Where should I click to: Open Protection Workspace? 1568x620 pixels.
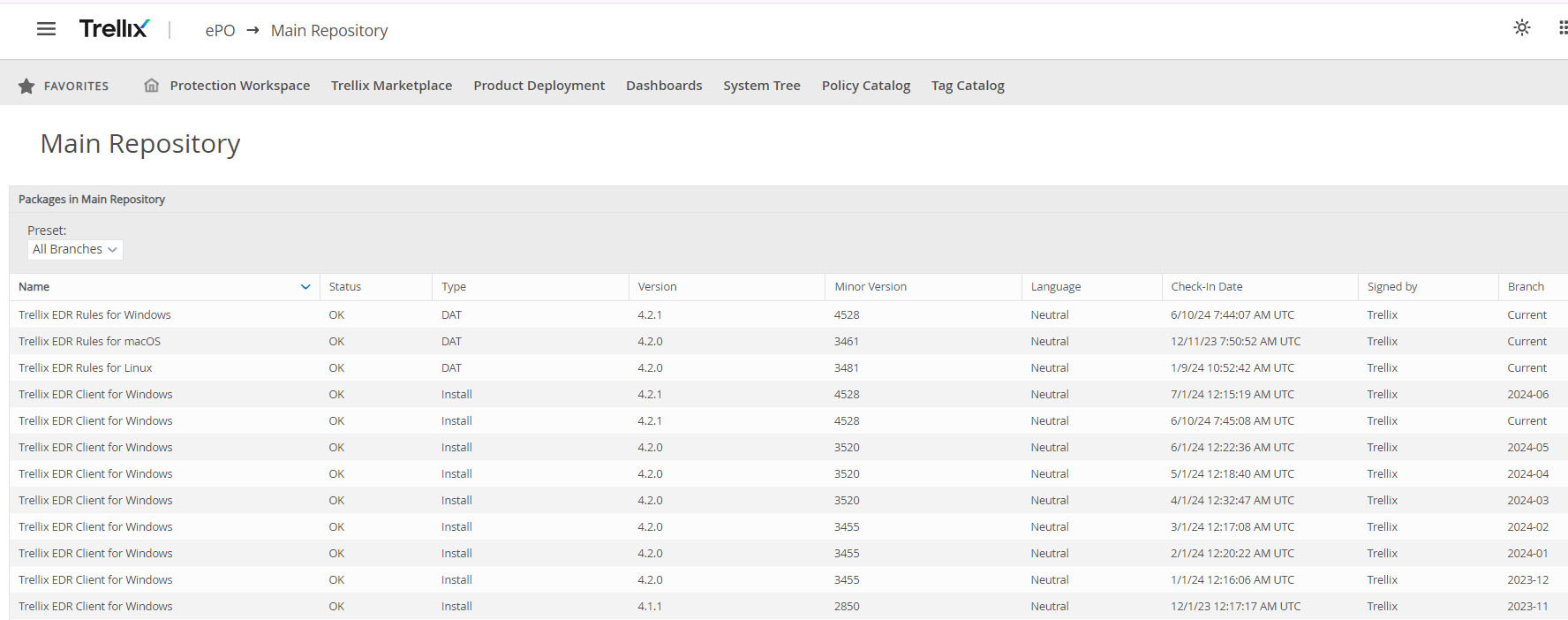coord(240,86)
